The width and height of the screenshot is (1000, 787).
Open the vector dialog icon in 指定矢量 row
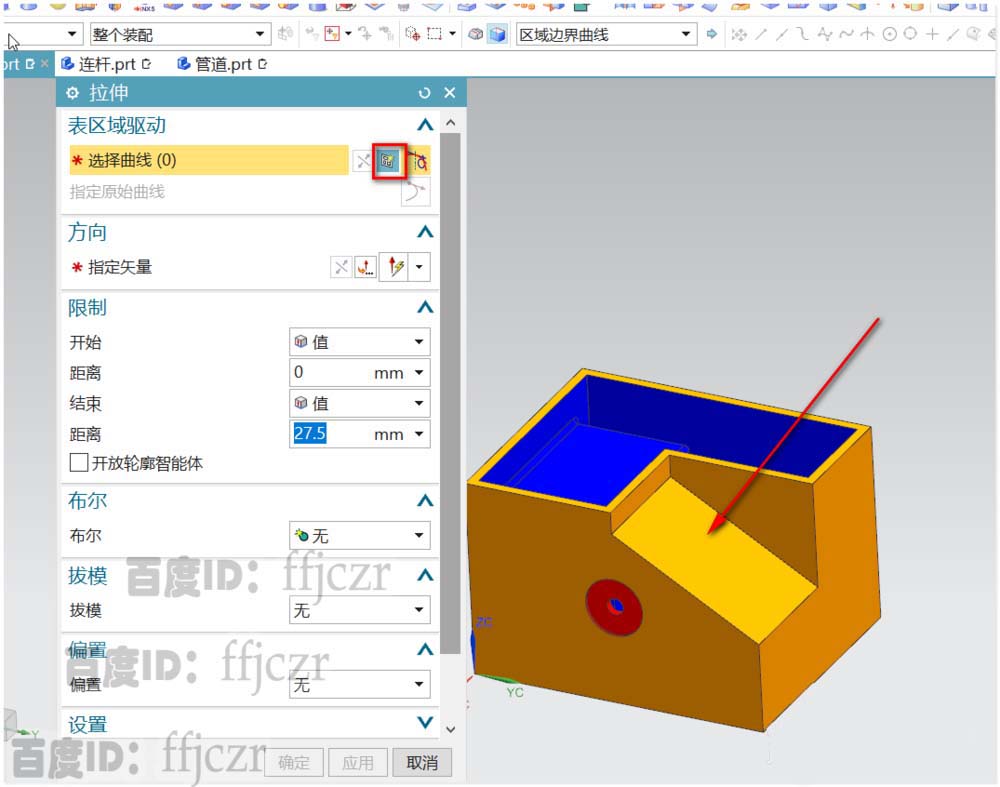click(365, 267)
